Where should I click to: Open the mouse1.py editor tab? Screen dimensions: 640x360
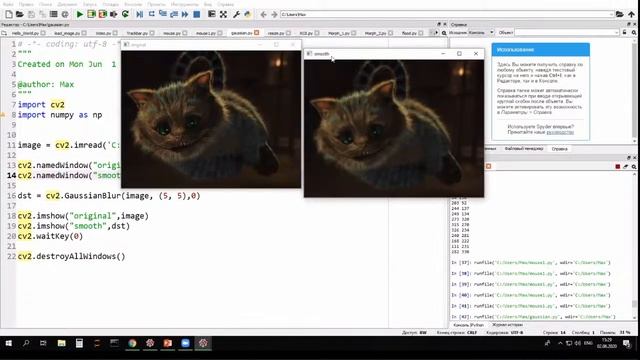(x=206, y=33)
